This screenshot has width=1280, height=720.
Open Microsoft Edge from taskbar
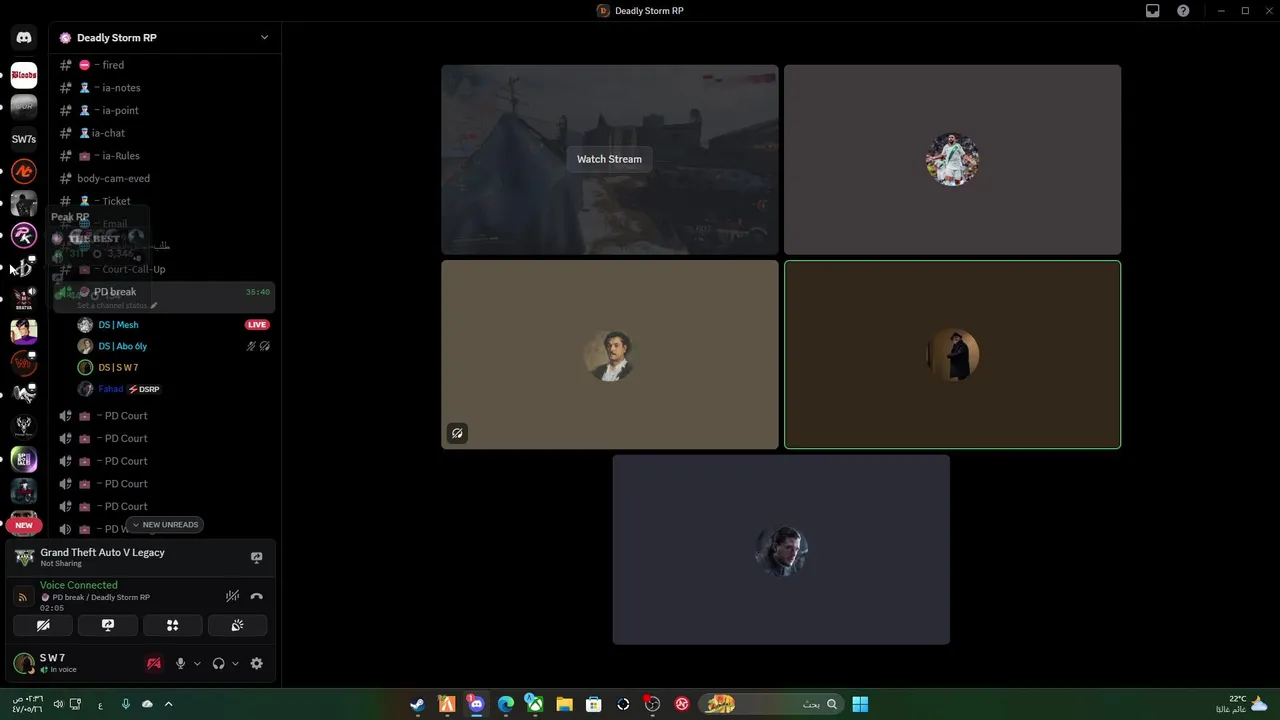[x=506, y=704]
